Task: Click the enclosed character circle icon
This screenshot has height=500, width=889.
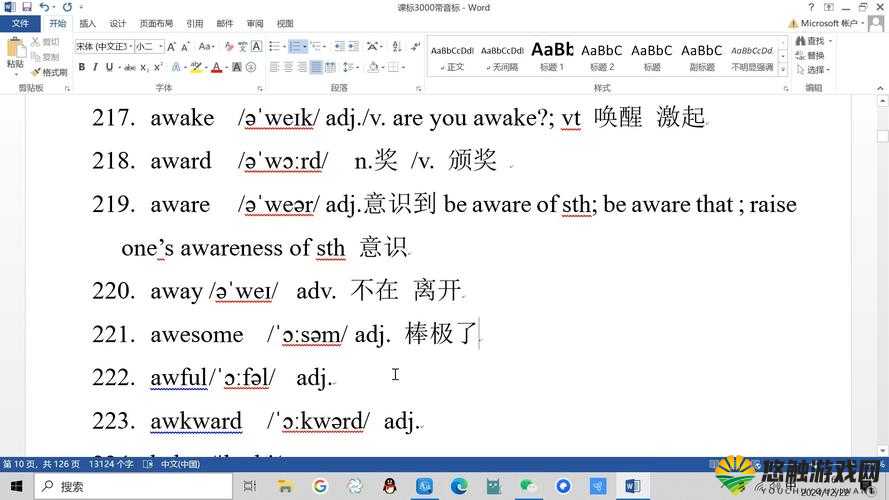Action: (x=251, y=67)
